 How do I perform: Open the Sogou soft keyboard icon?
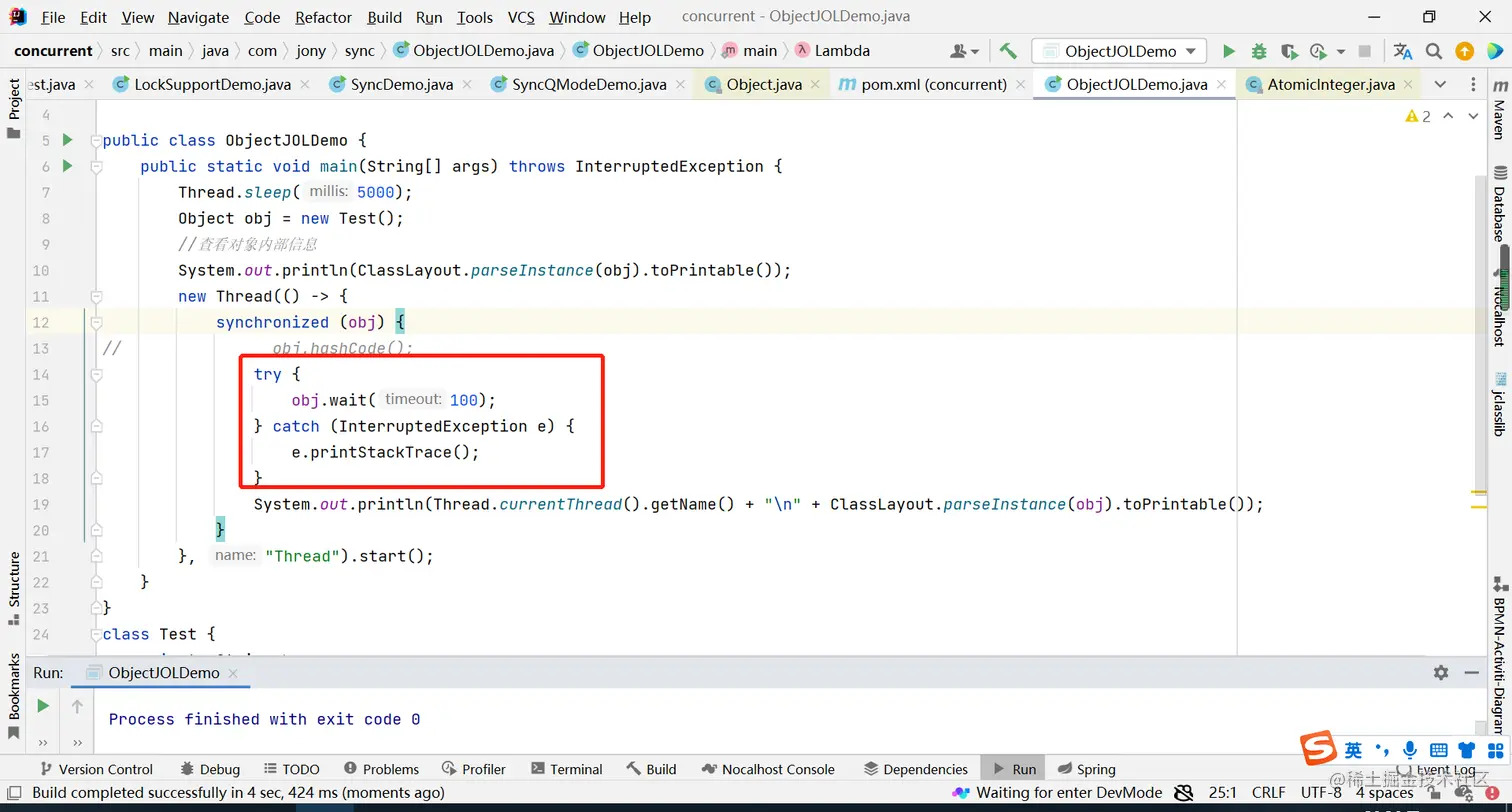pos(1439,750)
